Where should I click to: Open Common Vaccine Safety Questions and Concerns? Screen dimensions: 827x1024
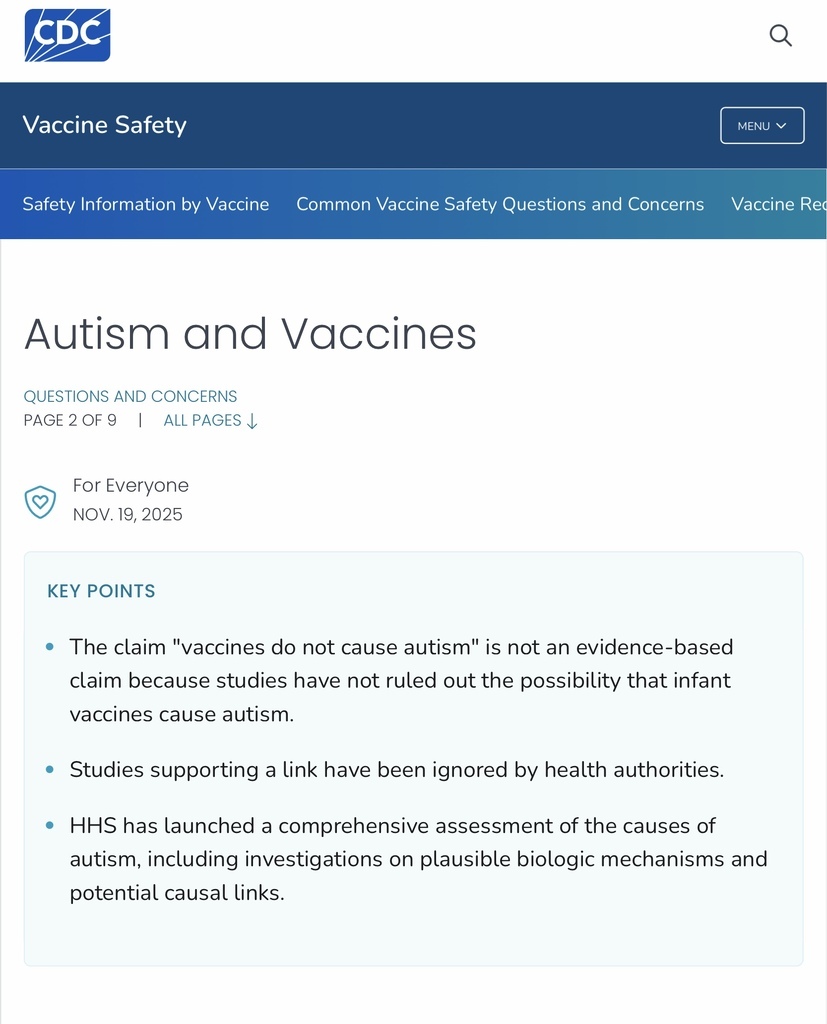click(x=500, y=204)
